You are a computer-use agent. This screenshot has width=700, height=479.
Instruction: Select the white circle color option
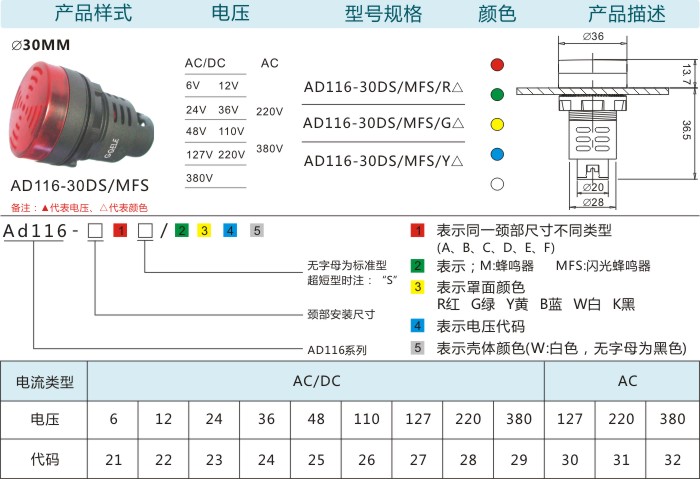(496, 184)
